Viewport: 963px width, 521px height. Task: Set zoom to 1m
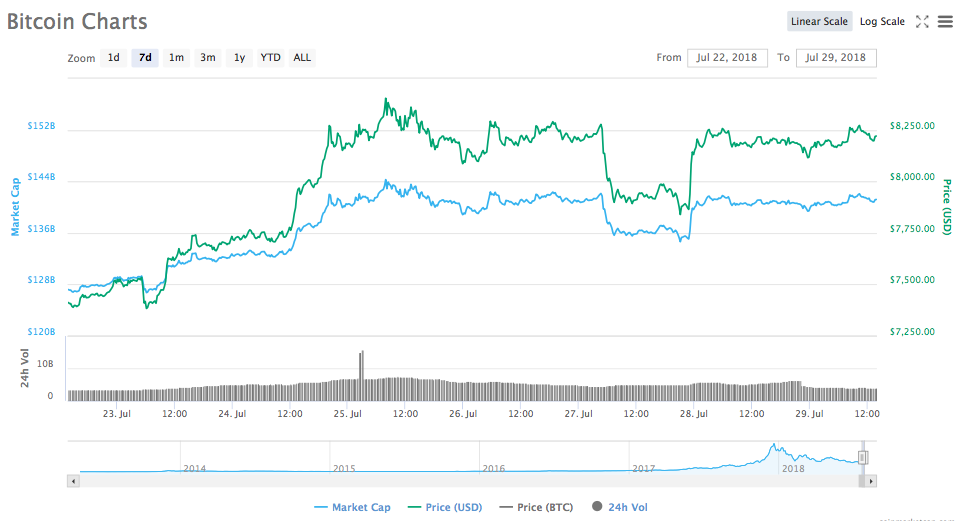(x=176, y=58)
